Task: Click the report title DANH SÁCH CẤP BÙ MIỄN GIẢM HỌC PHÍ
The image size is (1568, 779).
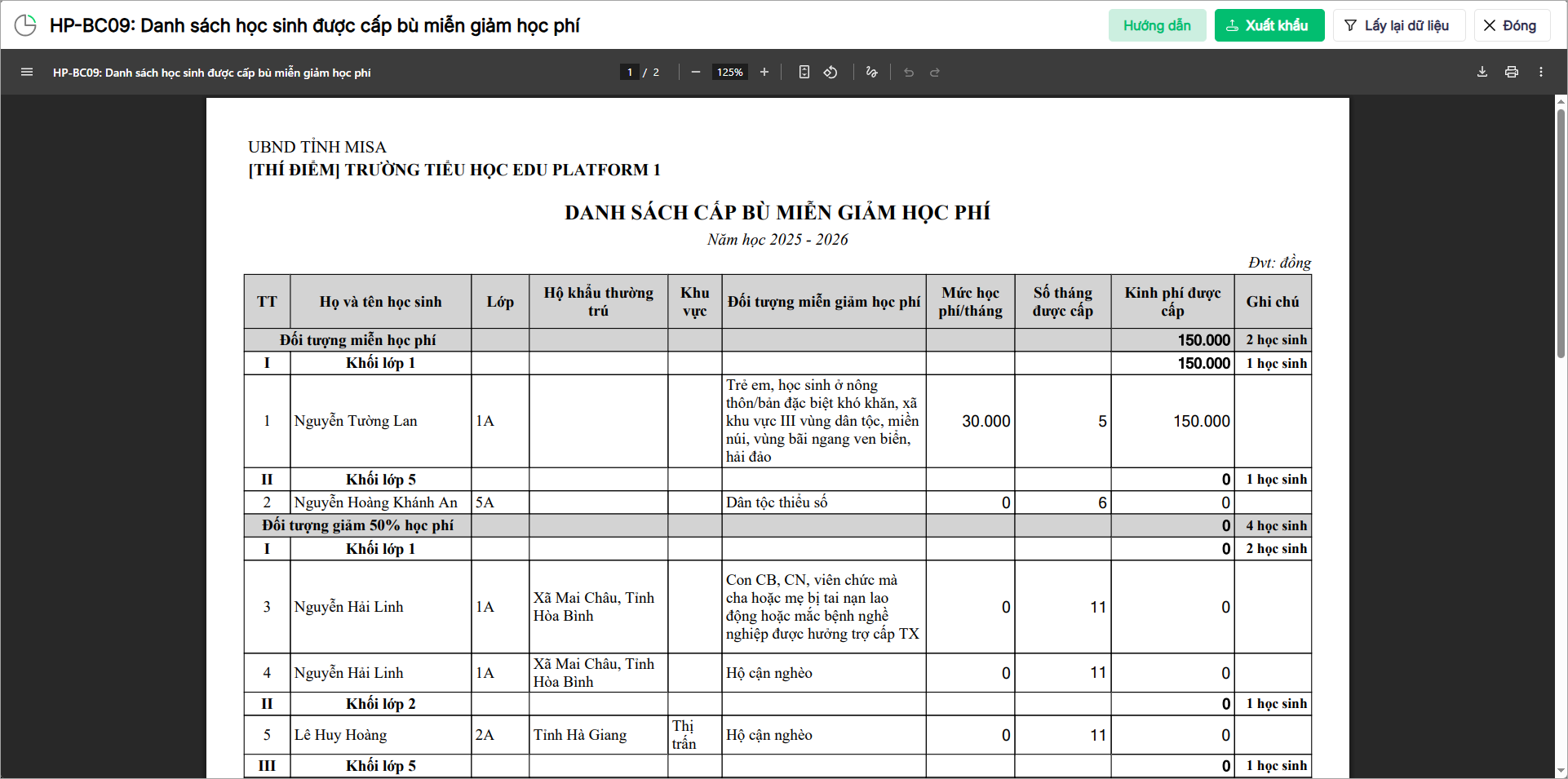Action: click(777, 212)
